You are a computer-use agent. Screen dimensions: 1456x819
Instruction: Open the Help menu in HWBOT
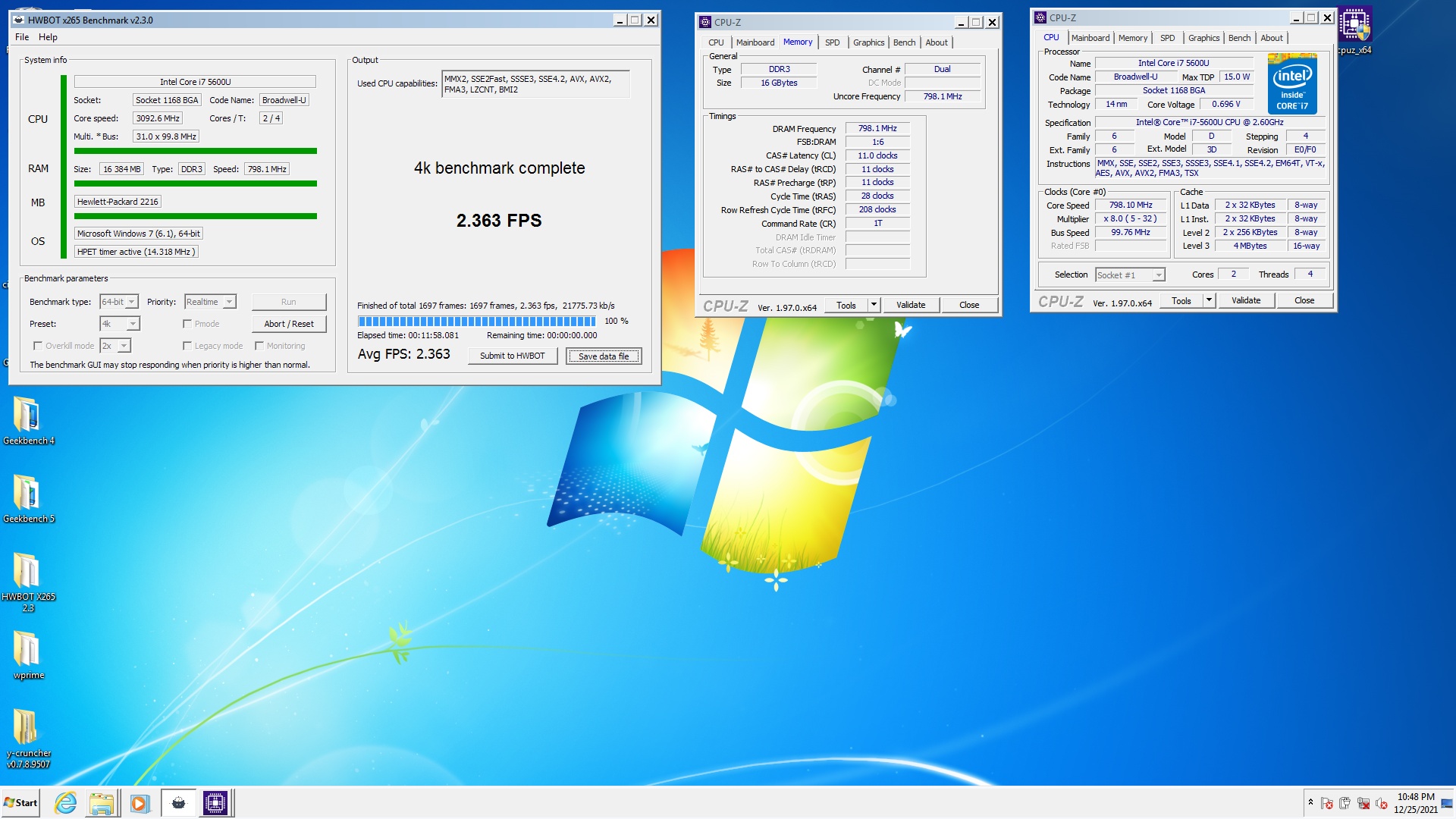tap(48, 37)
